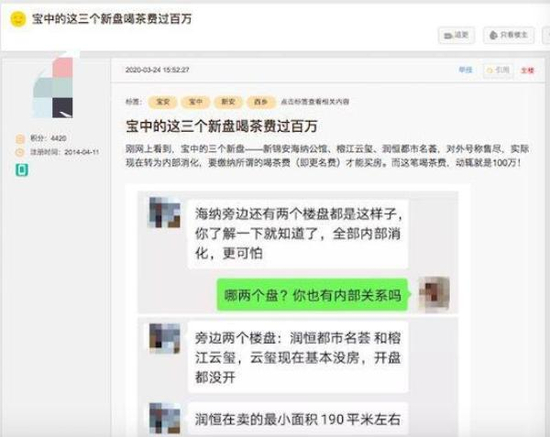Click the 引用 quote button
The image size is (550, 437).
[x=498, y=70]
